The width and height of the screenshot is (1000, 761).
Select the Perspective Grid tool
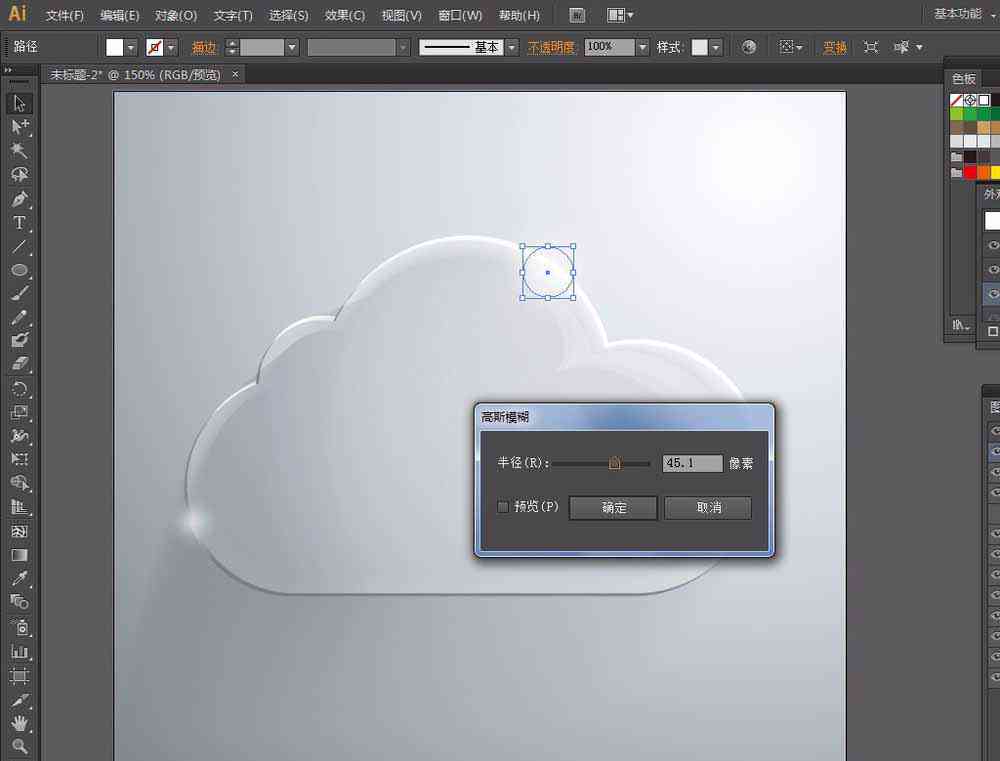[19, 507]
